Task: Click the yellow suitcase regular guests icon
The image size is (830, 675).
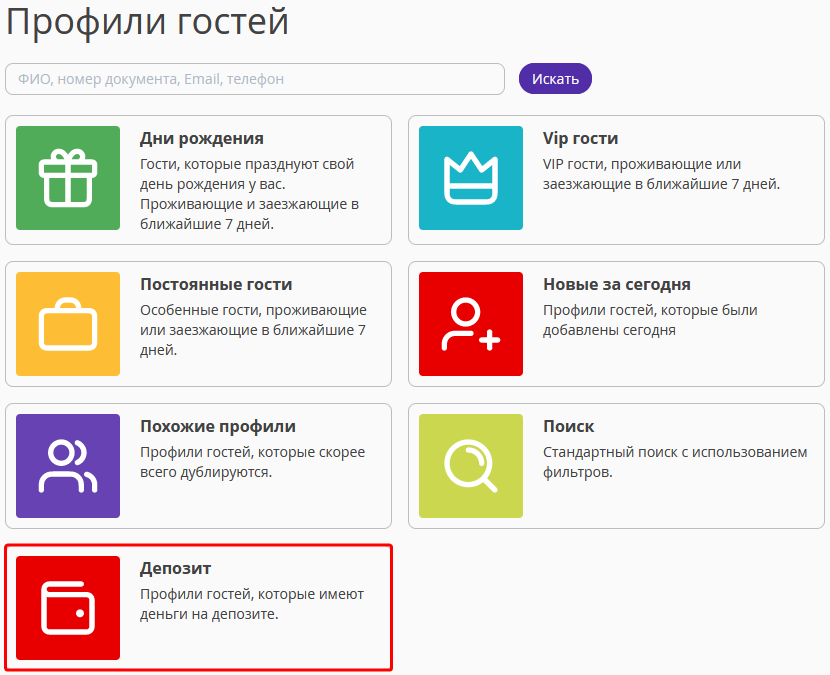Action: [x=68, y=324]
